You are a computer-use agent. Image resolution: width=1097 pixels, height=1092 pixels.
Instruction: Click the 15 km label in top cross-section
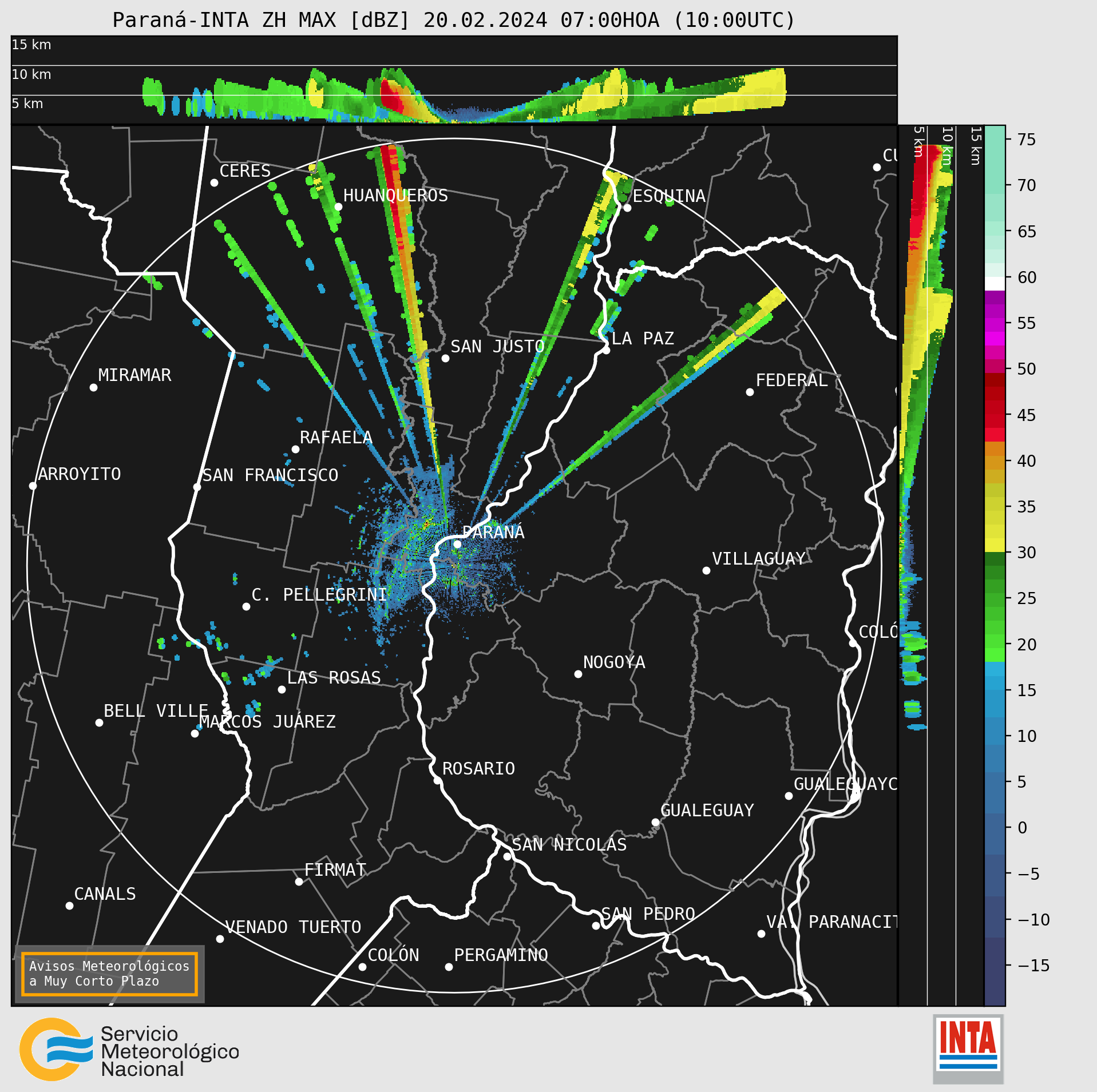point(31,45)
